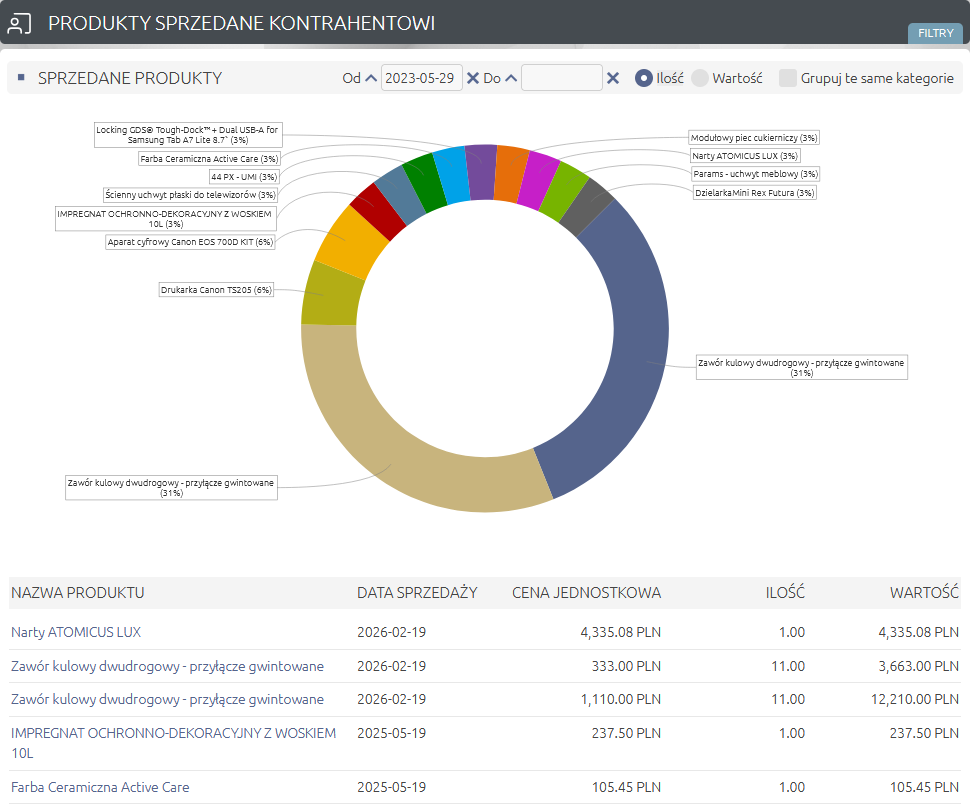Expand the Do date picker chevron
This screenshot has height=804, width=970.
click(x=511, y=78)
